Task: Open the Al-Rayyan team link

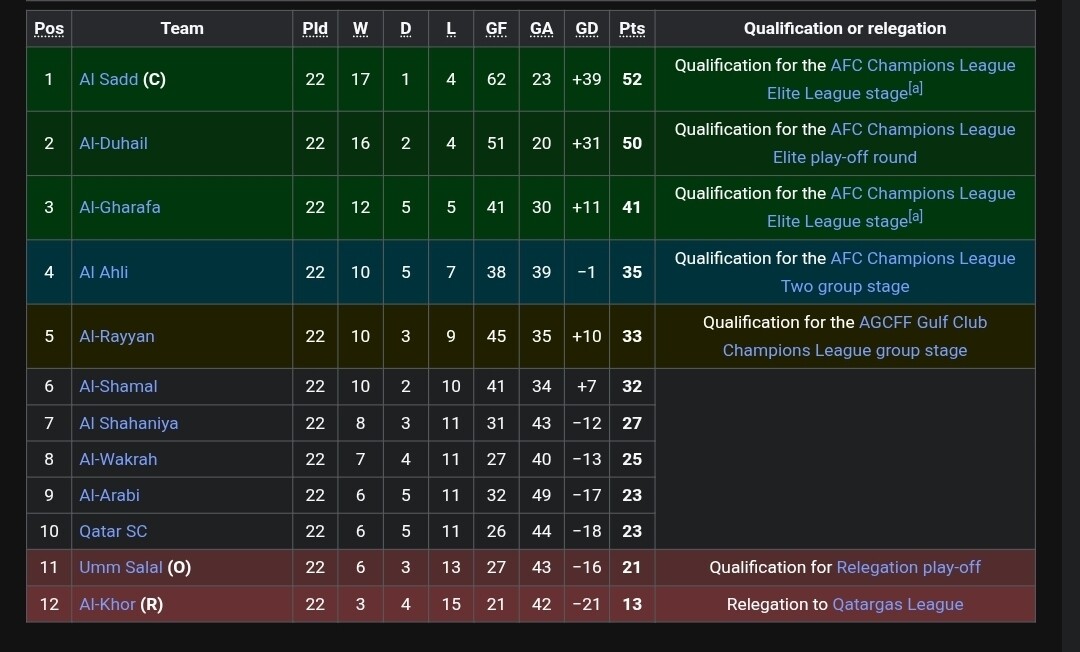Action: click(x=117, y=336)
